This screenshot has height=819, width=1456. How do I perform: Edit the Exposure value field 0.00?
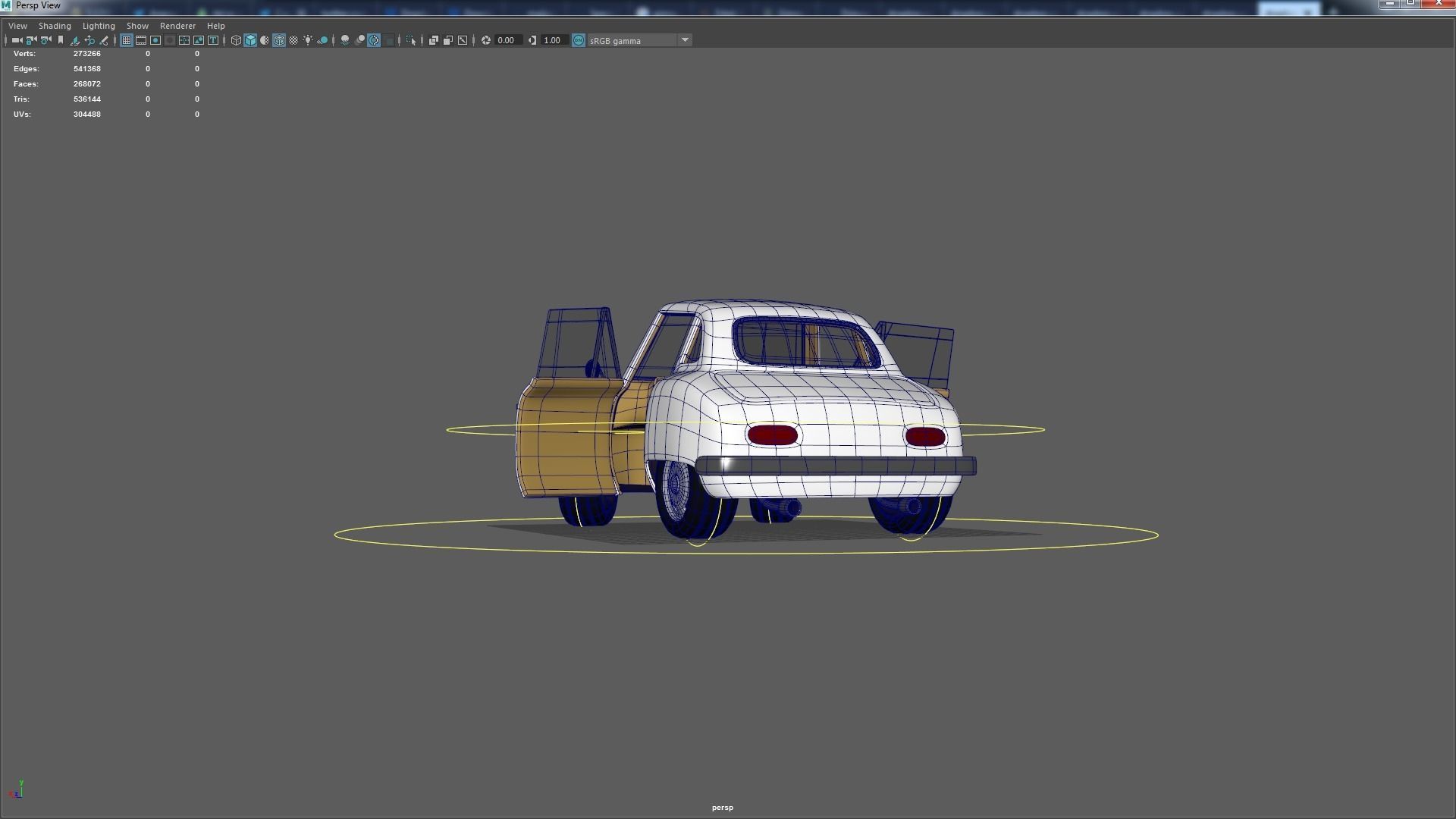(508, 40)
